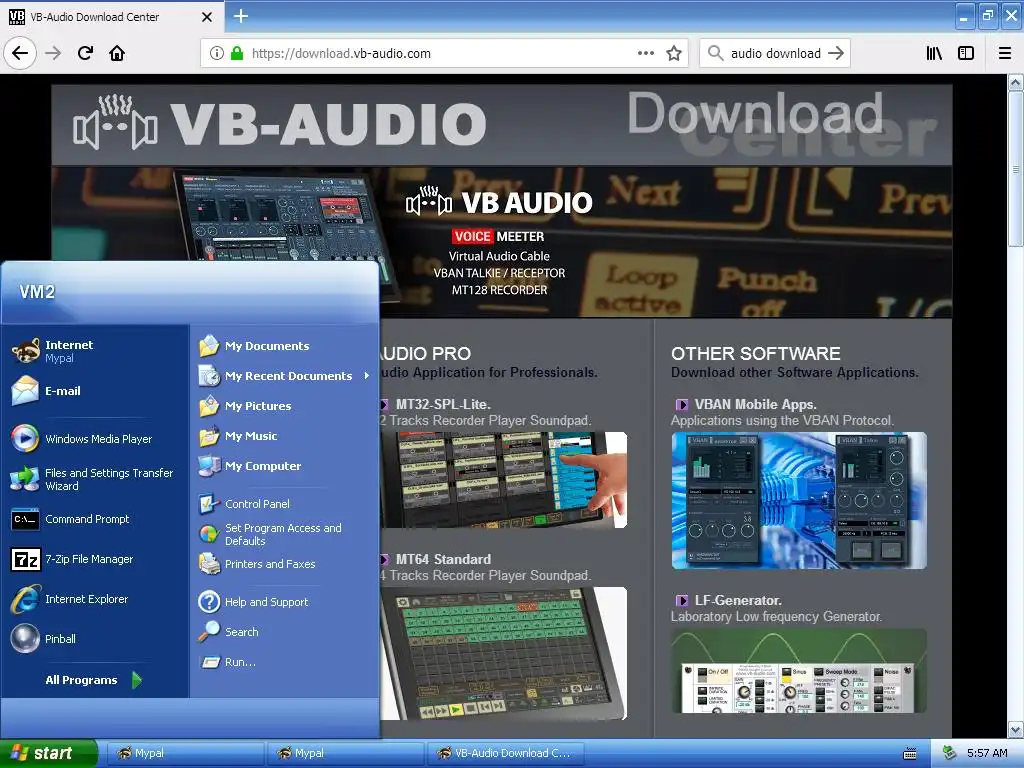This screenshot has width=1024, height=768.
Task: Click the MT64 Standard soundpad thumbnail
Action: [503, 653]
